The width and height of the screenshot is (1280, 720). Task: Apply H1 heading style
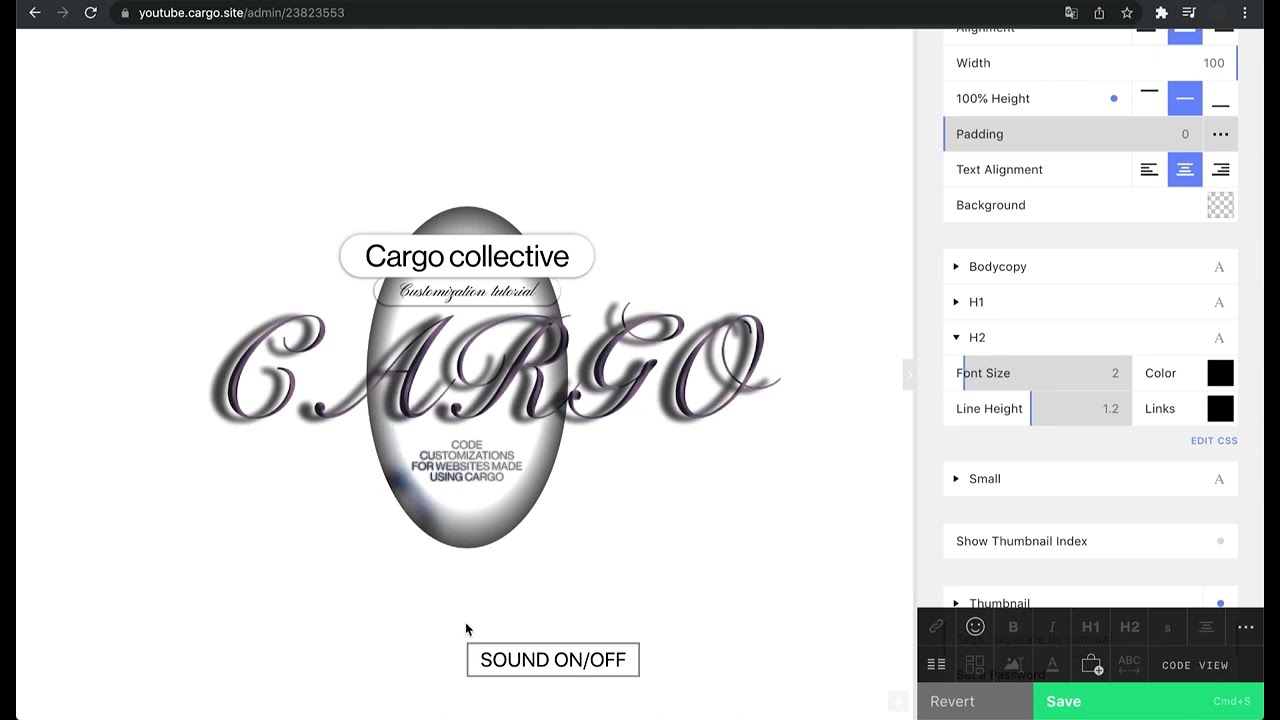click(x=1090, y=627)
